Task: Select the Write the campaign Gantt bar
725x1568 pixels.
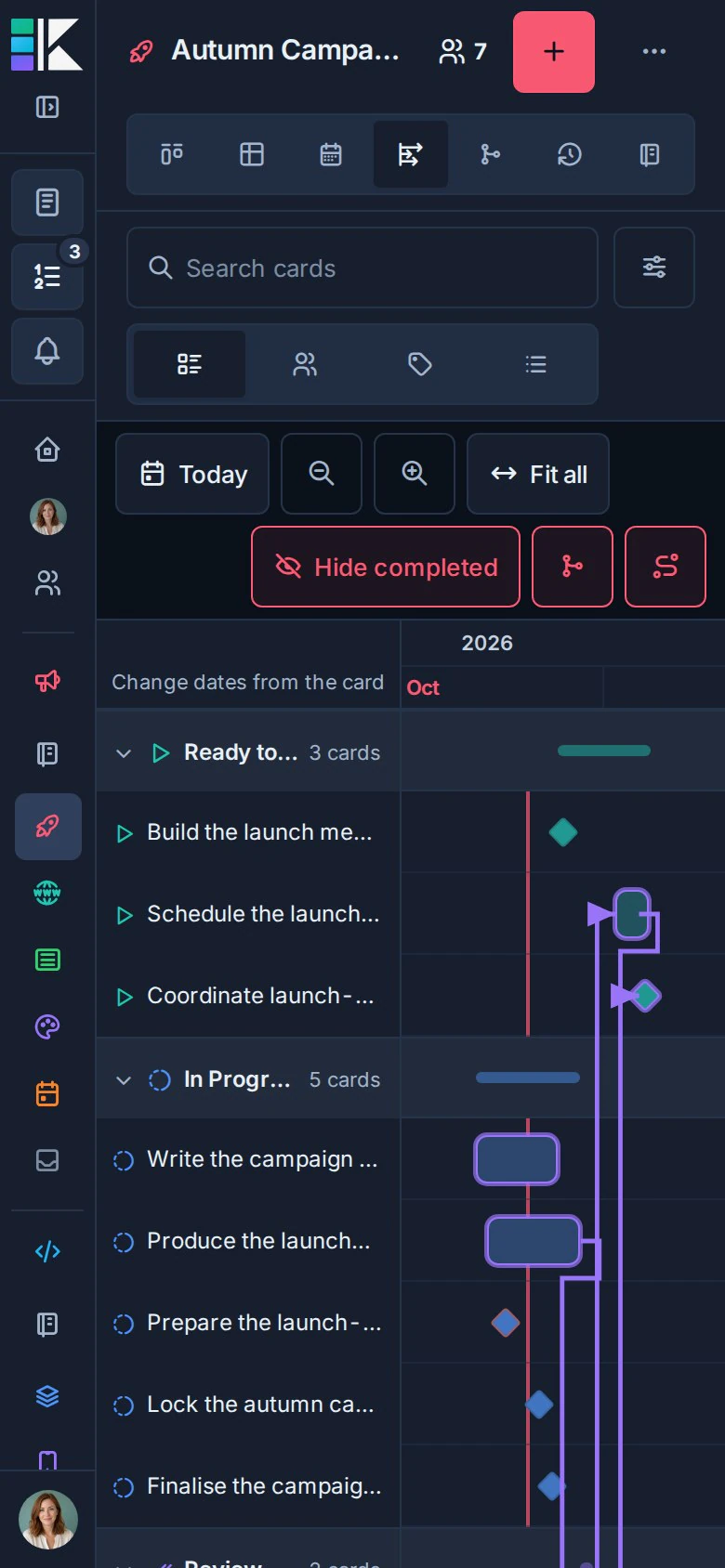Action: (517, 1159)
